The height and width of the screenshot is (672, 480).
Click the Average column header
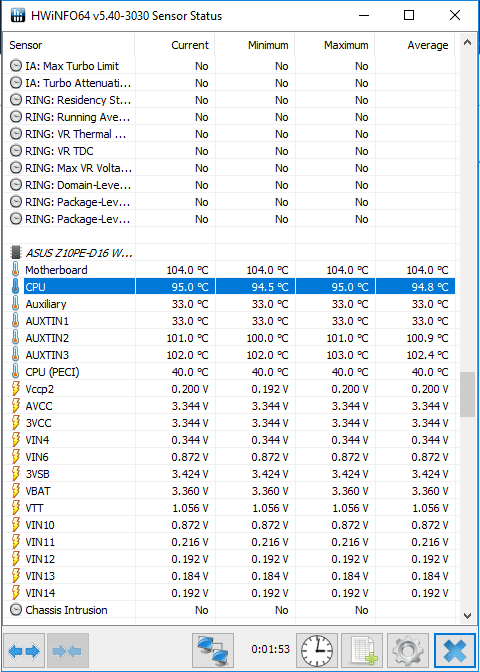tap(415, 45)
